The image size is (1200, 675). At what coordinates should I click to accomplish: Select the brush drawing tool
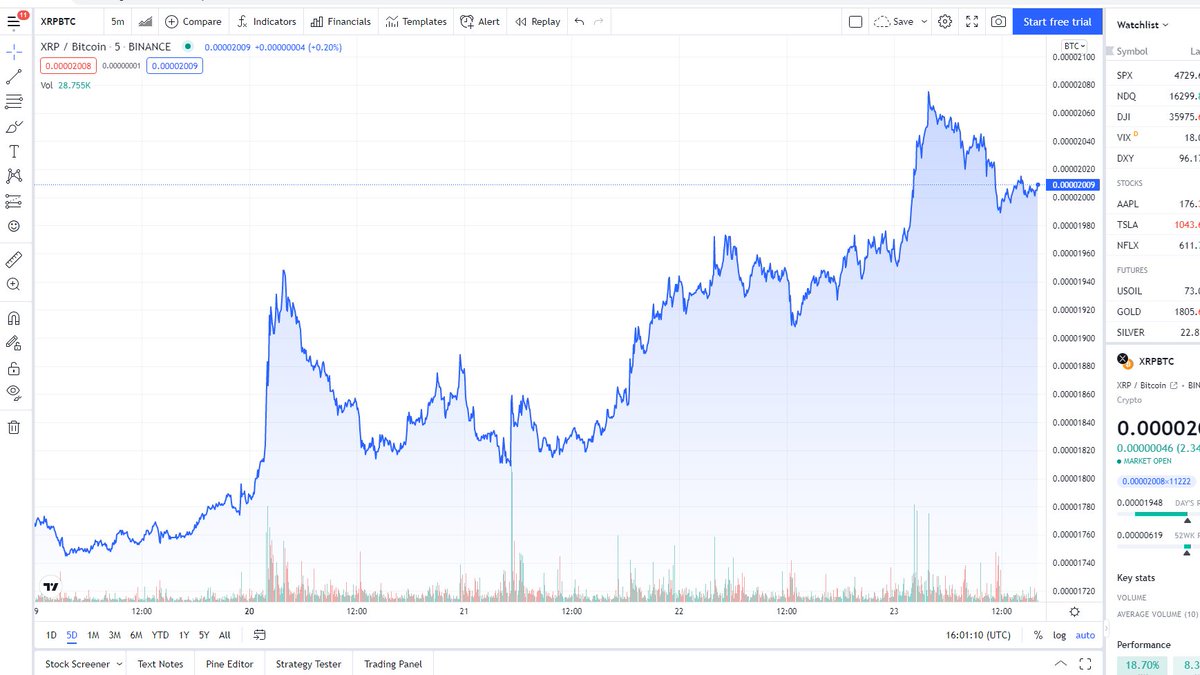coord(14,127)
